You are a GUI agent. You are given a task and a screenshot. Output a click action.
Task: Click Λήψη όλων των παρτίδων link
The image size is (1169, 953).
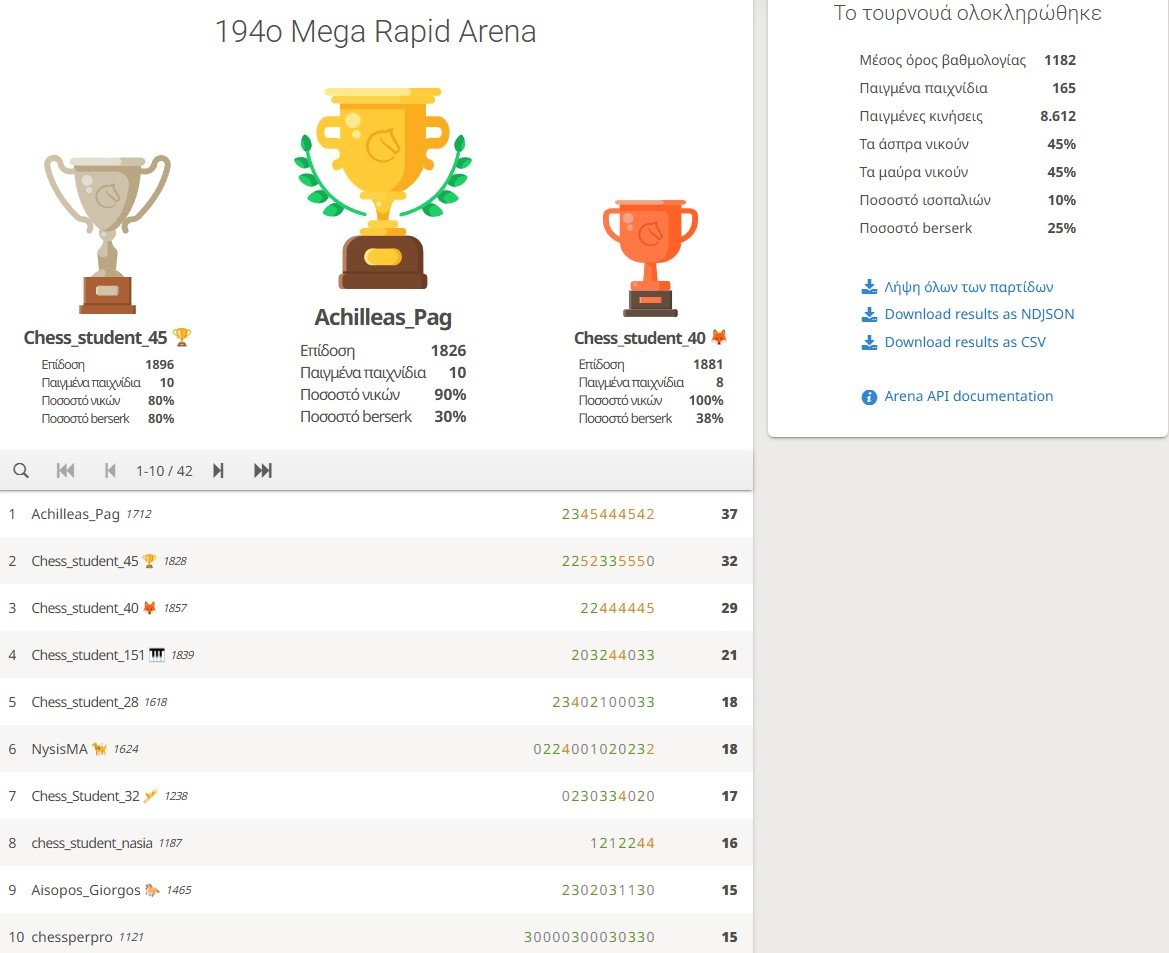(x=968, y=287)
